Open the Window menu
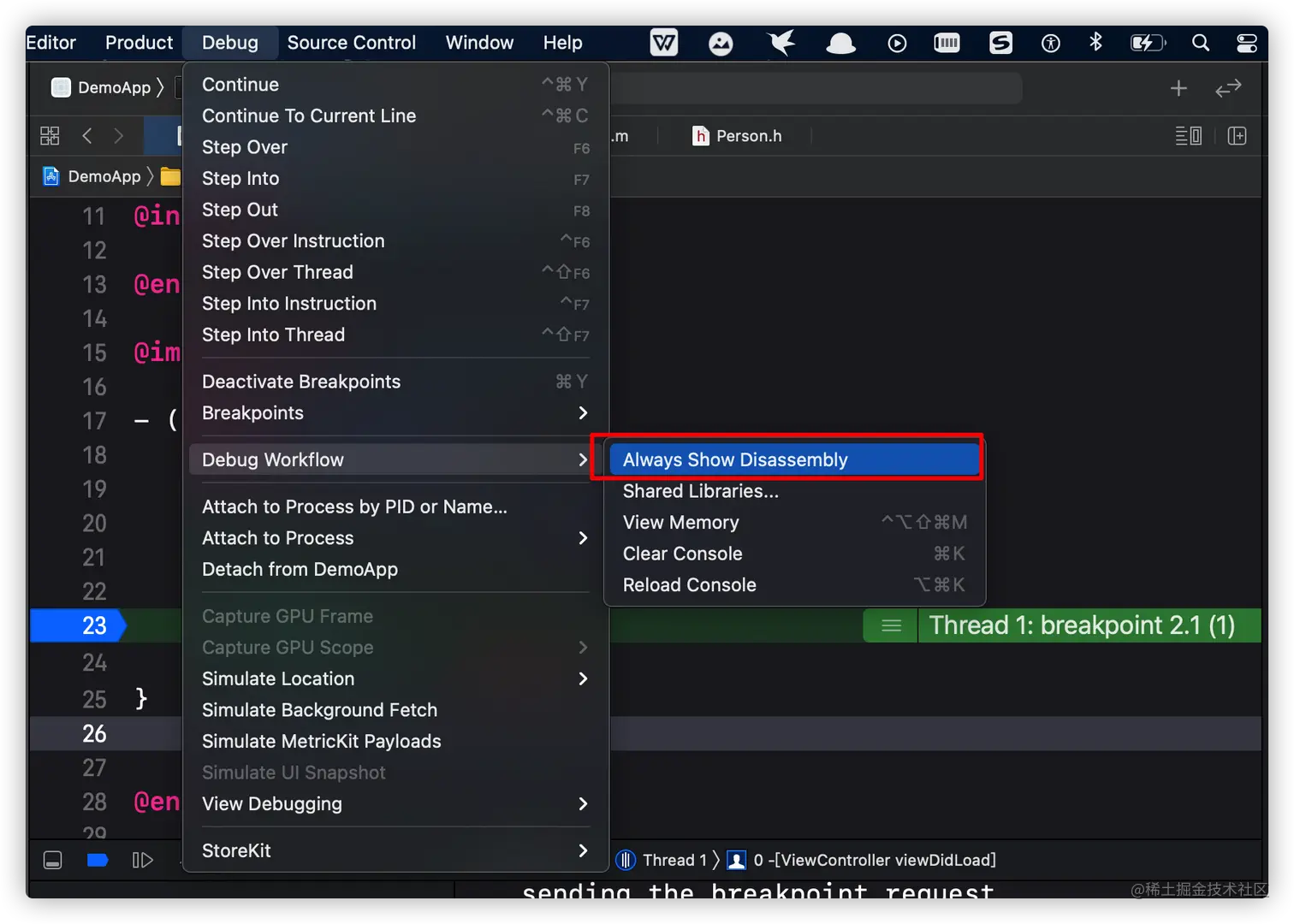The image size is (1294, 924). [479, 43]
